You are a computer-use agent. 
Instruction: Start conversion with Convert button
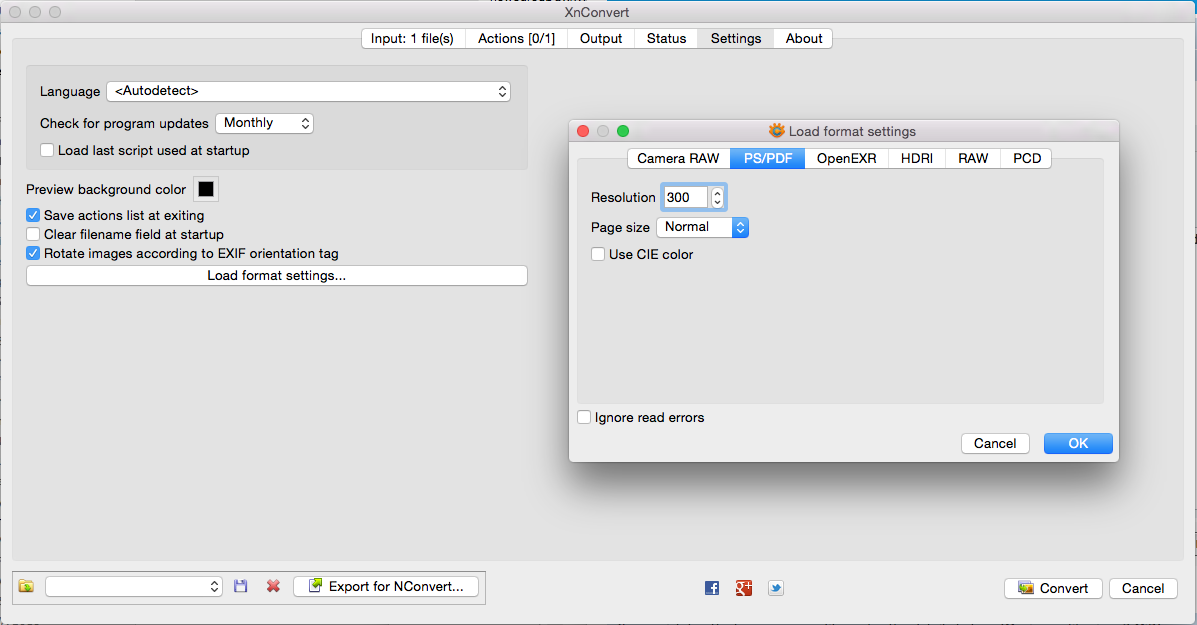[1053, 588]
